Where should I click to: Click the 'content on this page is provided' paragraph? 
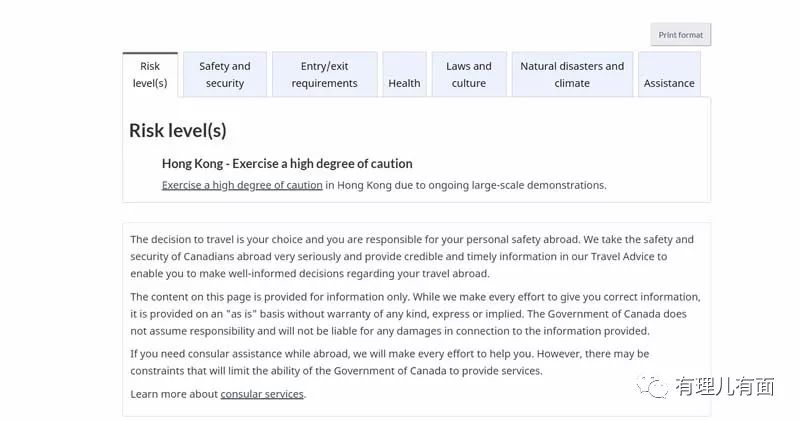pyautogui.click(x=415, y=314)
